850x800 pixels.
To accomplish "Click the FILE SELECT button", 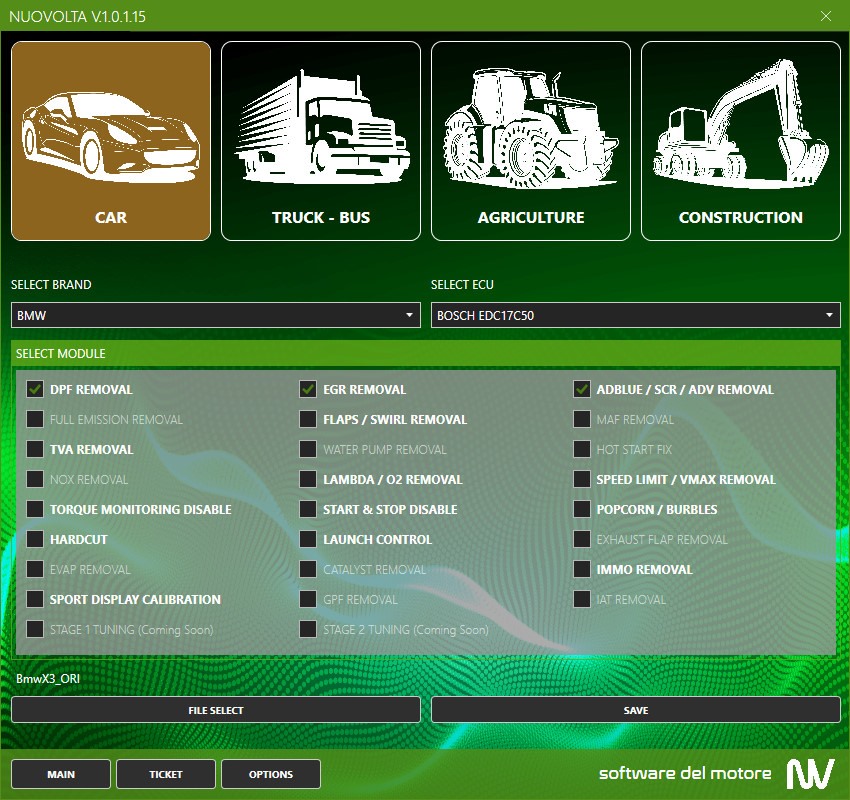I will (x=216, y=710).
